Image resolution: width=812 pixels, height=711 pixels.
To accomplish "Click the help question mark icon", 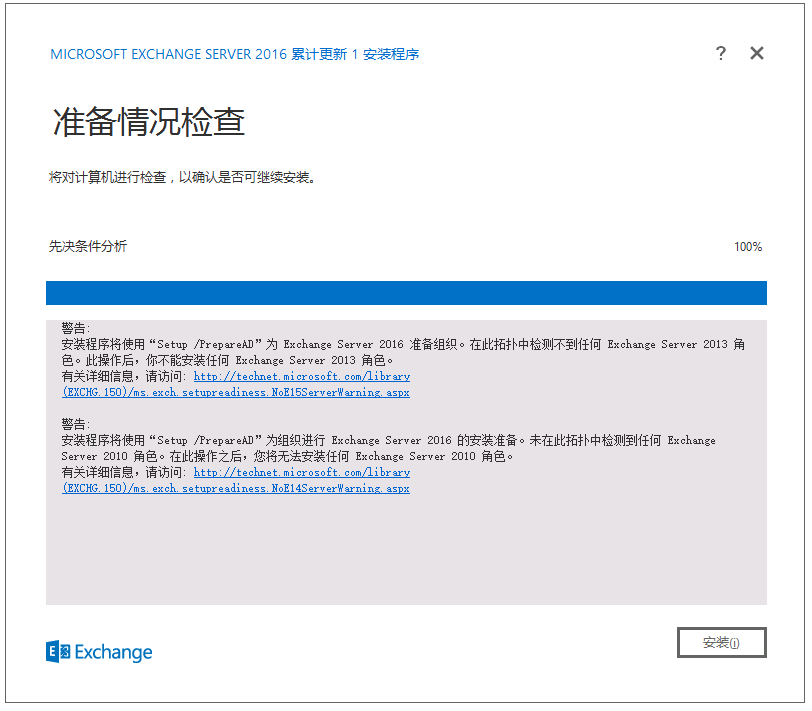I will click(x=721, y=54).
